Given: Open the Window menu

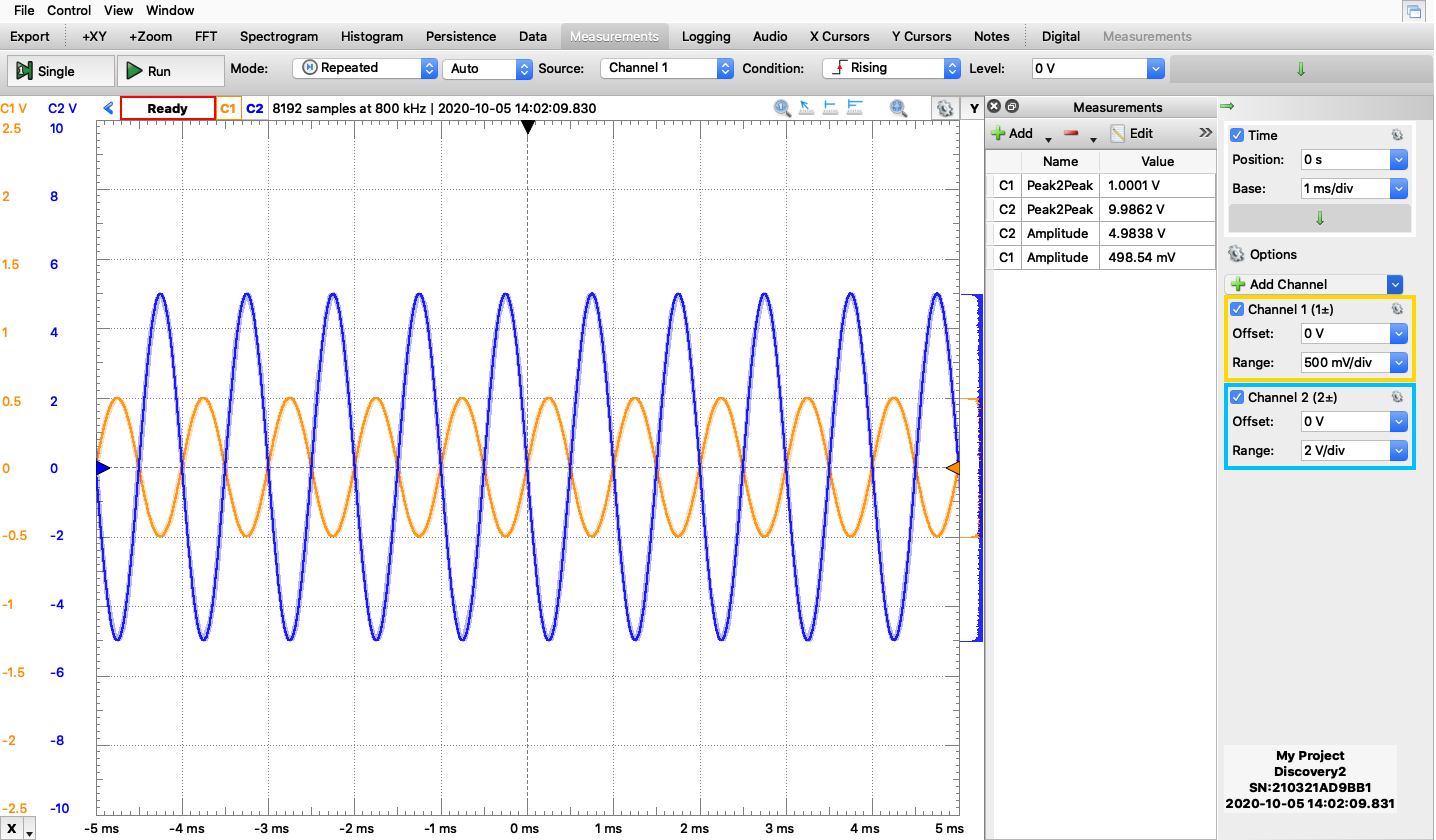Looking at the screenshot, I should pos(170,10).
